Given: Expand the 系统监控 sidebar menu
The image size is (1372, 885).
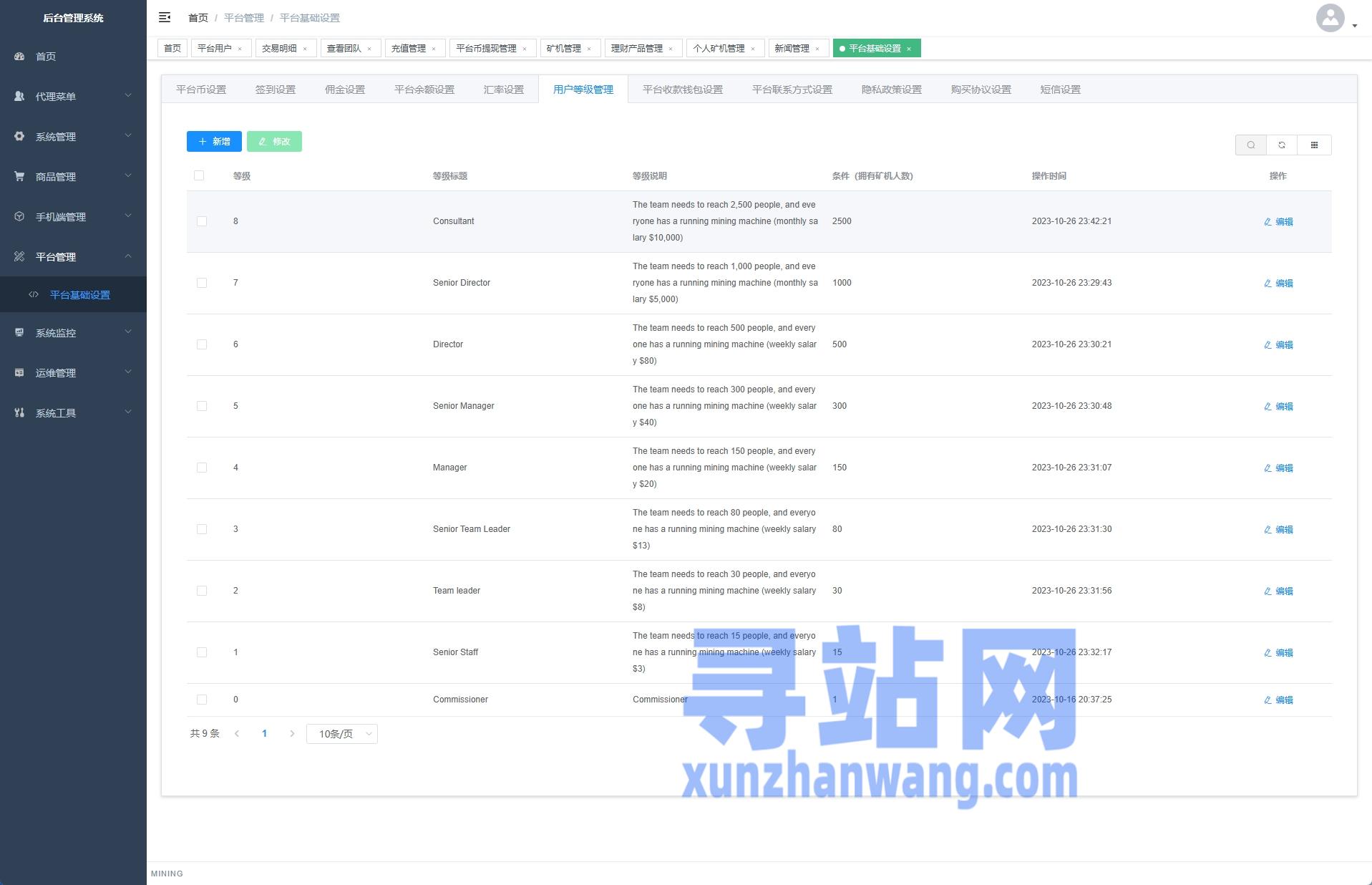Looking at the screenshot, I should 73,333.
